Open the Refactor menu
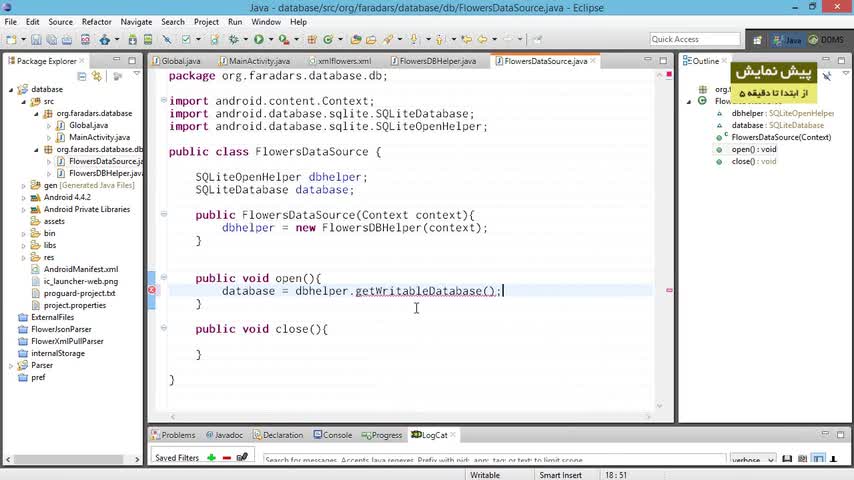This screenshot has height=480, width=854. pos(96,22)
